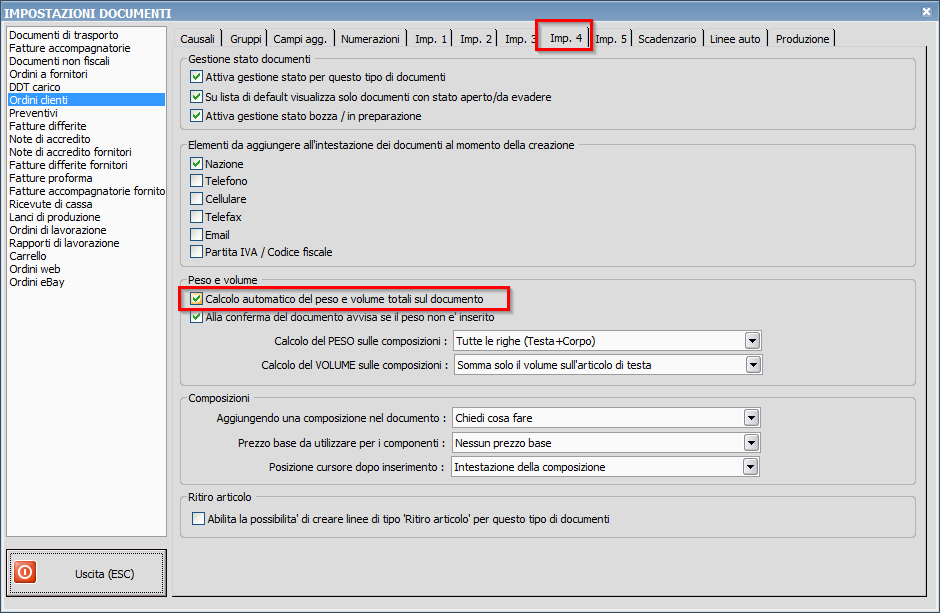Close the Impostazioni Documenti window
This screenshot has height=613, width=940.
pos(926,11)
